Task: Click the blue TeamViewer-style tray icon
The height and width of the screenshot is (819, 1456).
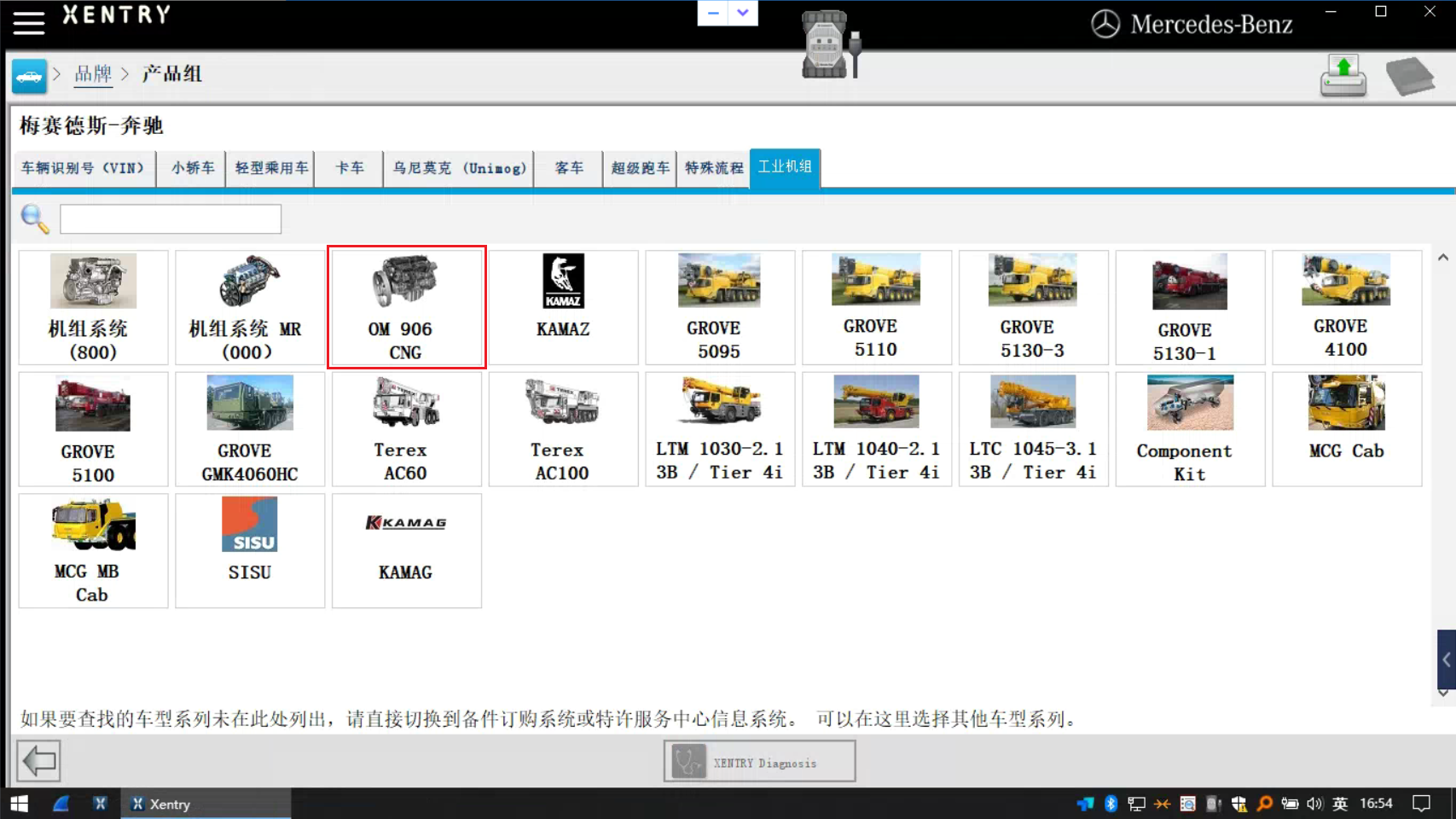Action: pos(1085,804)
